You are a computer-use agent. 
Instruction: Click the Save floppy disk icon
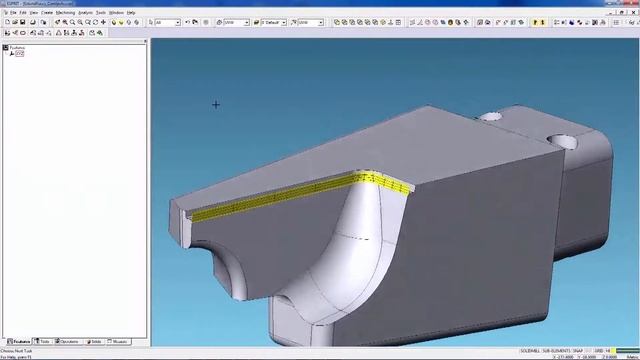22,22
